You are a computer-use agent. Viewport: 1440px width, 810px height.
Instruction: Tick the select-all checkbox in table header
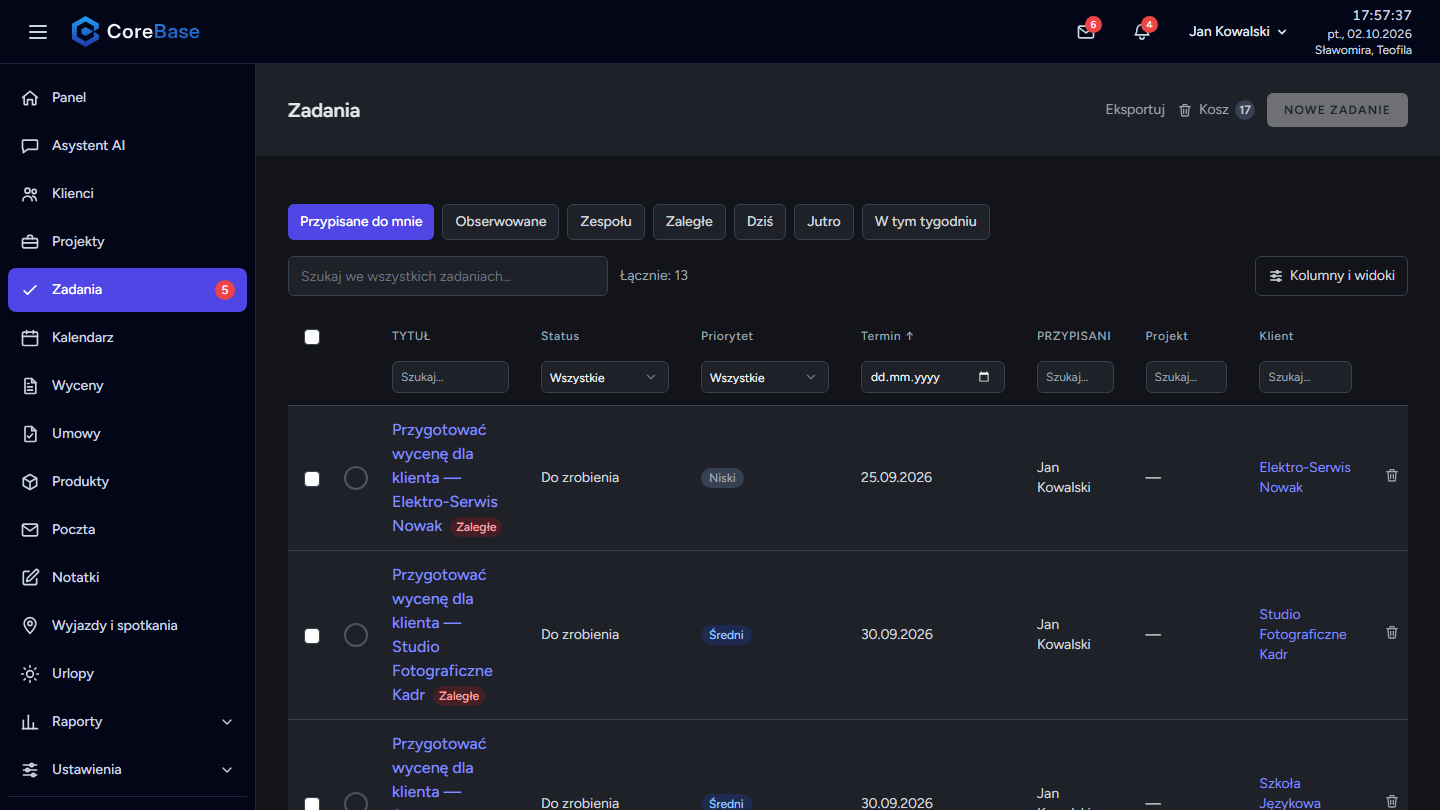pyautogui.click(x=312, y=337)
